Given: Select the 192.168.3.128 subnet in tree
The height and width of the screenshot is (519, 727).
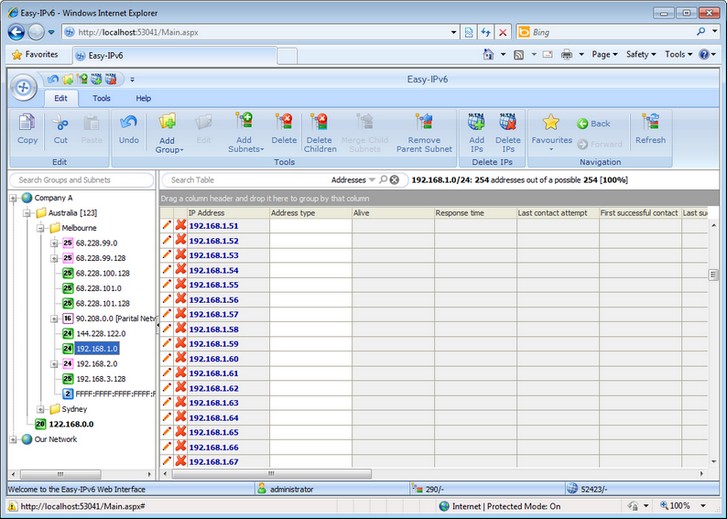Looking at the screenshot, I should (101, 379).
